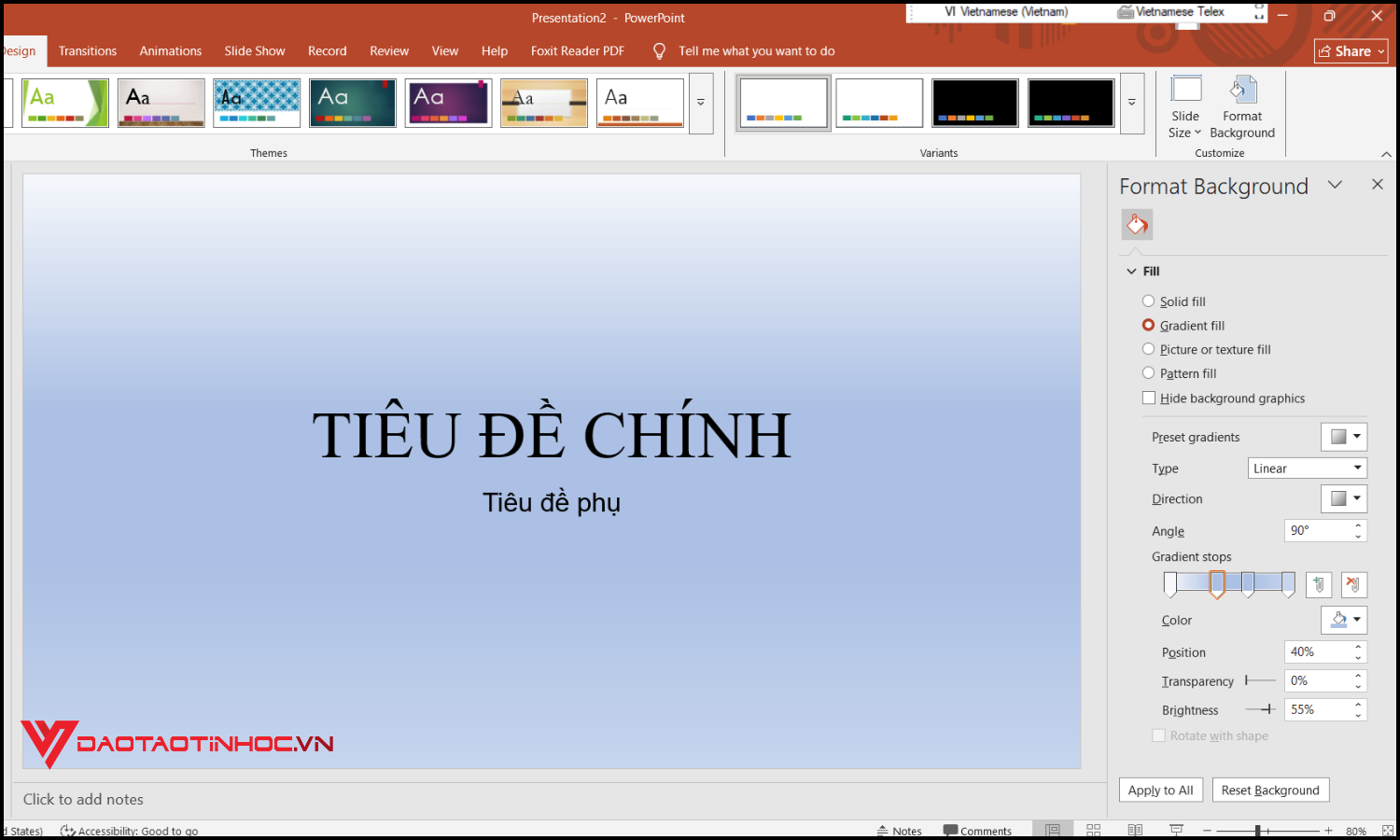
Task: Open the Preset gradients dropdown
Action: click(1343, 436)
